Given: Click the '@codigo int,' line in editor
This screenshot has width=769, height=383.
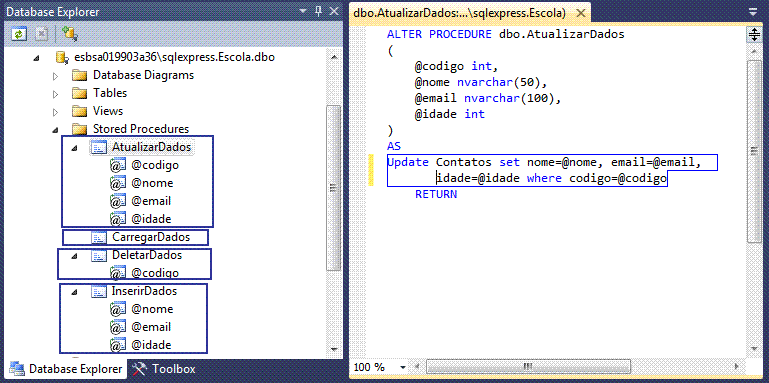Looking at the screenshot, I should (457, 67).
